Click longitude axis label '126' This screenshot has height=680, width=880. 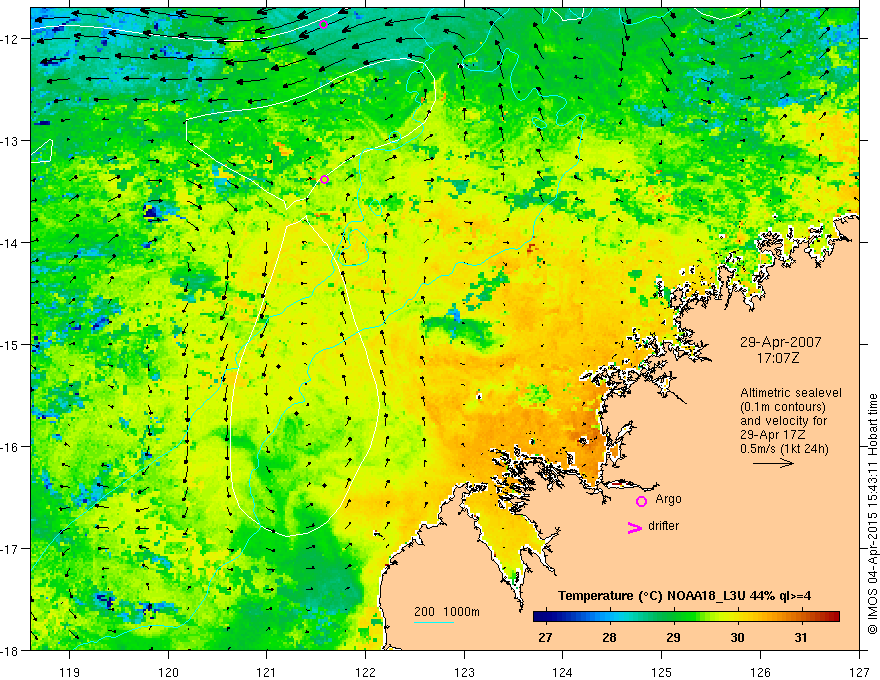(x=760, y=672)
